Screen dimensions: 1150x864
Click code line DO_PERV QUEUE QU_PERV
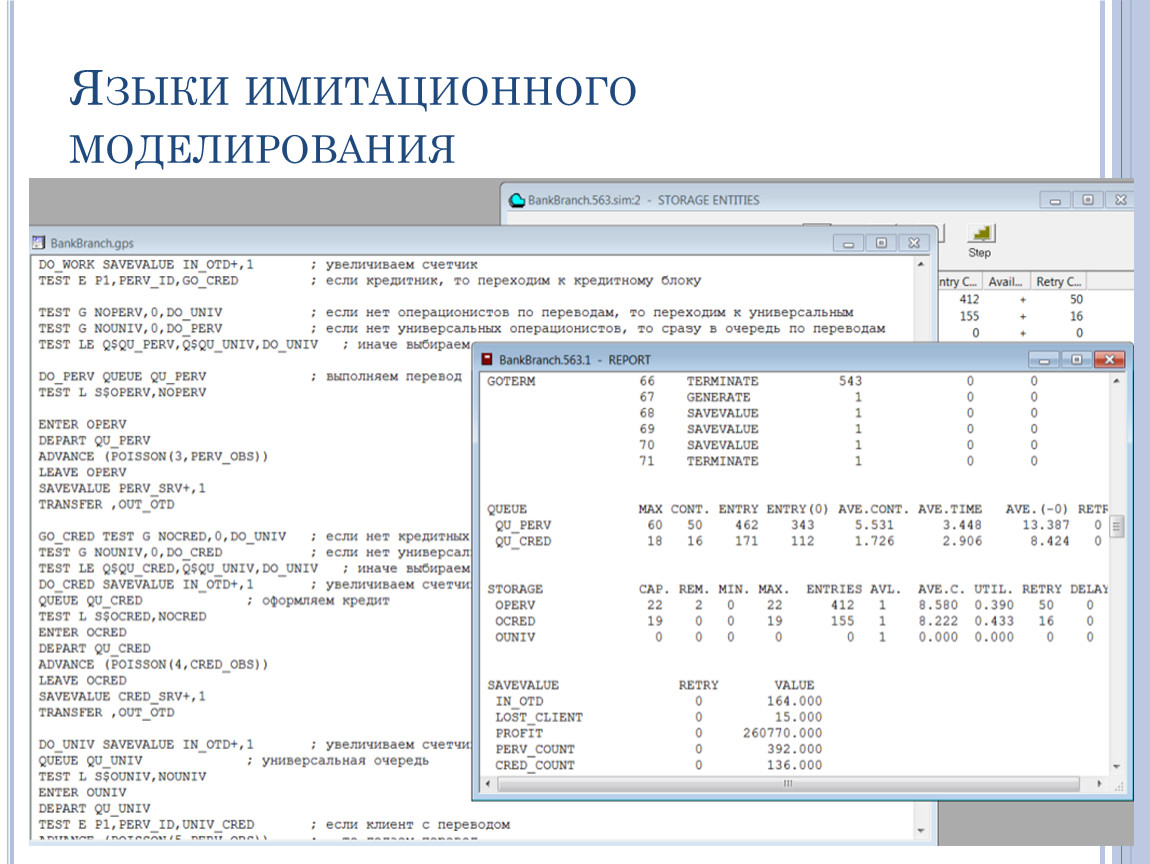[x=122, y=376]
